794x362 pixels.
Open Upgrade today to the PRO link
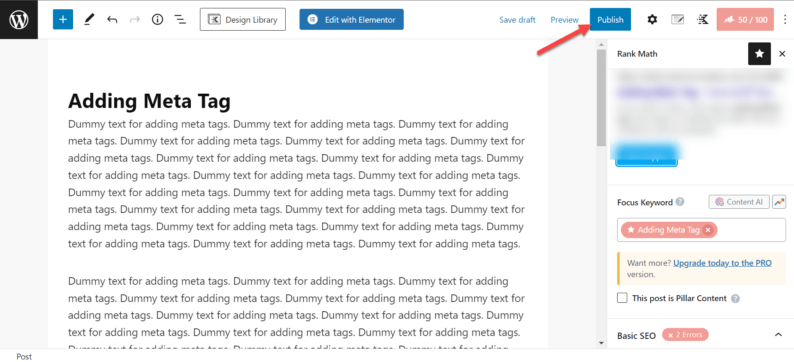(723, 263)
